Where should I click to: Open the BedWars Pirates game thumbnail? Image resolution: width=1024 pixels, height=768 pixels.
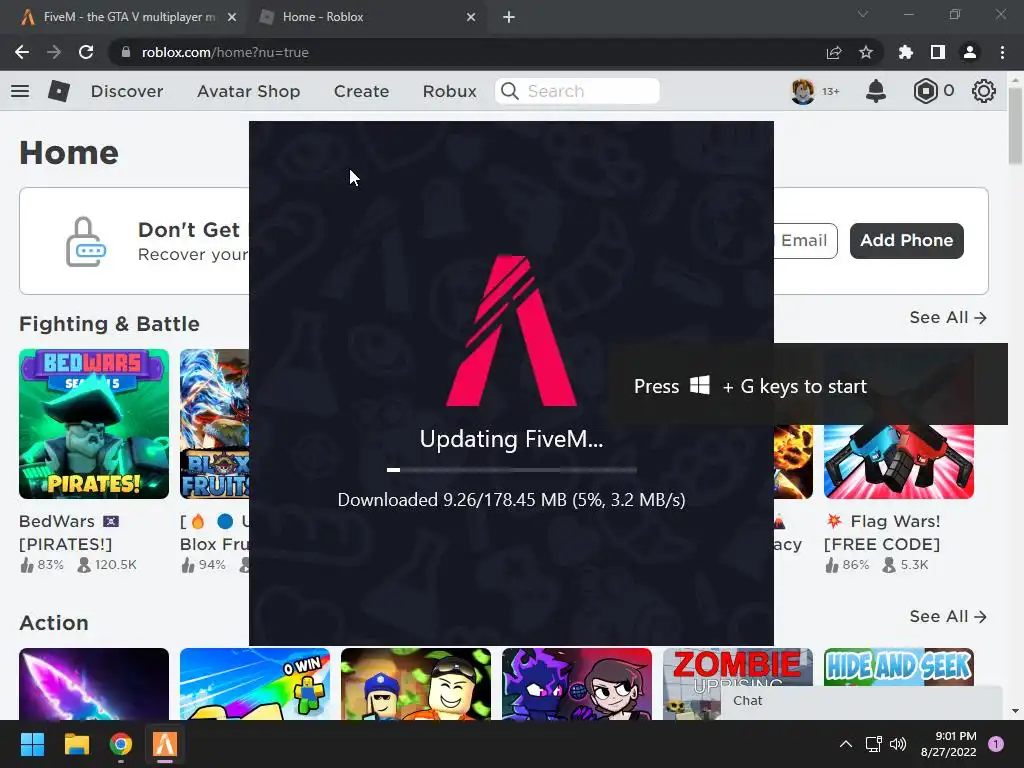94,424
